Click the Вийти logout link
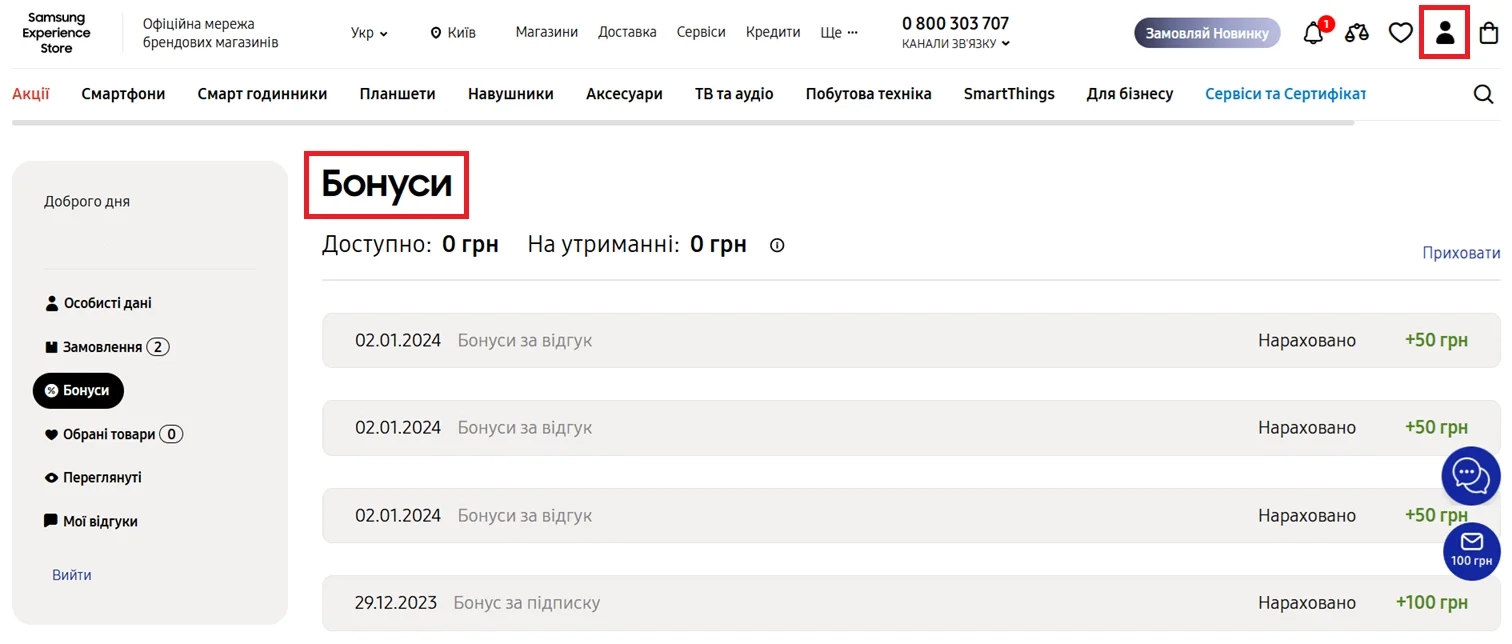The image size is (1512, 644). click(x=72, y=575)
